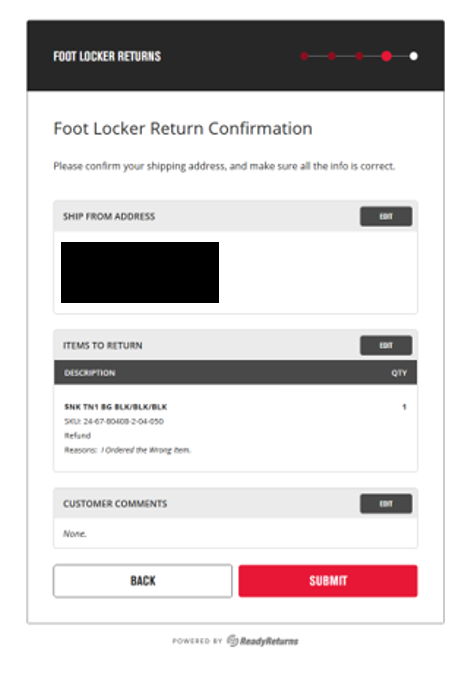Viewport: 471px width, 674px height.
Task: Click the SNK TN1 BG BLK/BLK/BLK item name
Action: click(116, 407)
